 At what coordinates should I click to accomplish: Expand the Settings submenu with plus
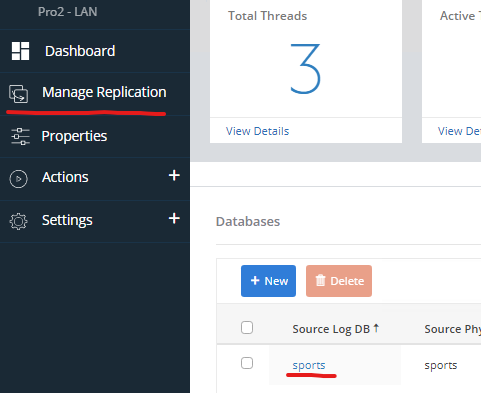[x=174, y=219]
